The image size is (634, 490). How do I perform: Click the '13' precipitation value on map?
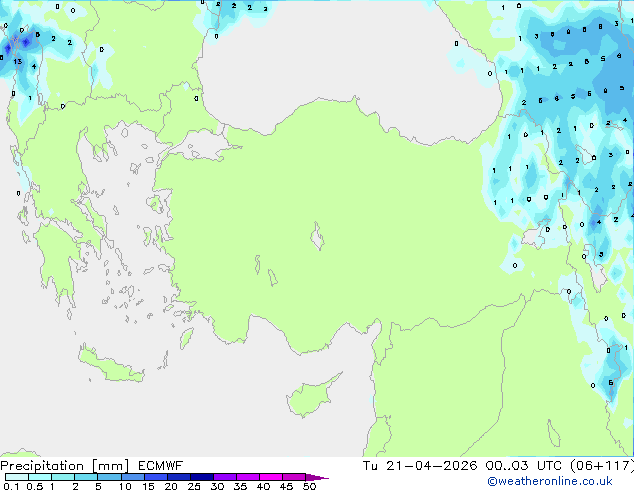click(18, 61)
